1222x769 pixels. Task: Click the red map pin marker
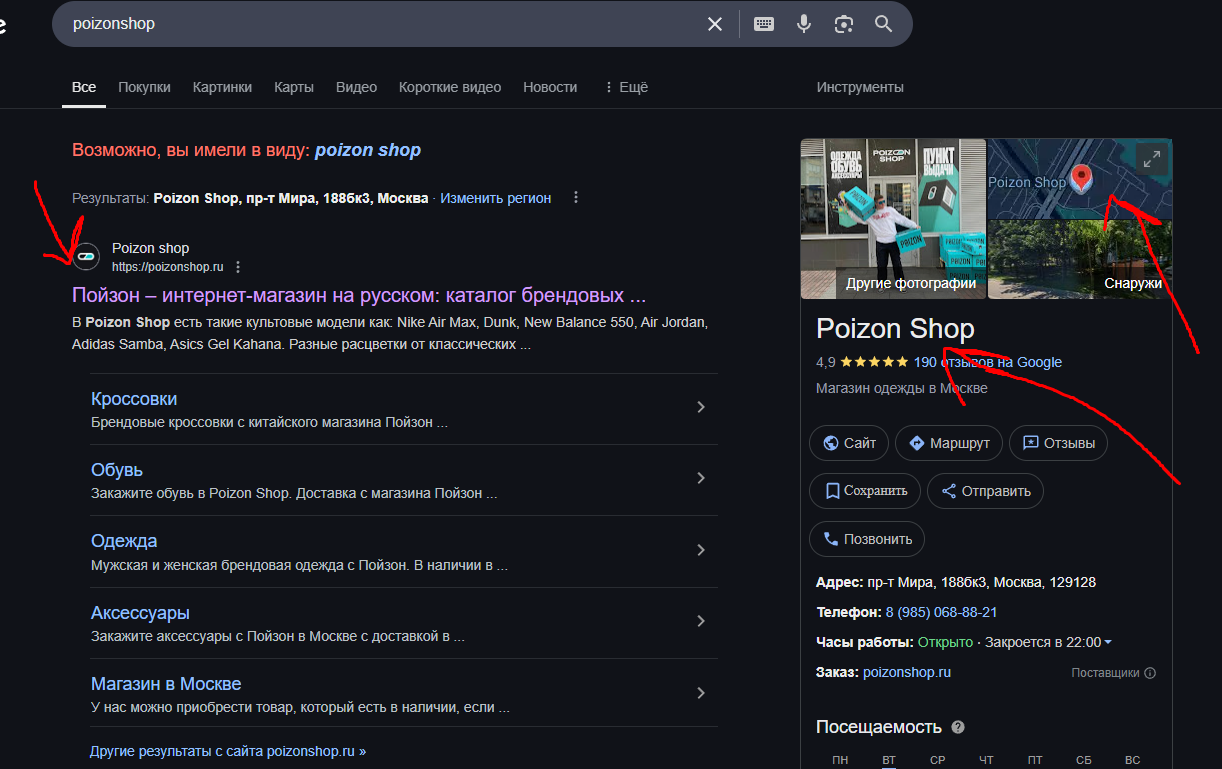click(x=1081, y=180)
